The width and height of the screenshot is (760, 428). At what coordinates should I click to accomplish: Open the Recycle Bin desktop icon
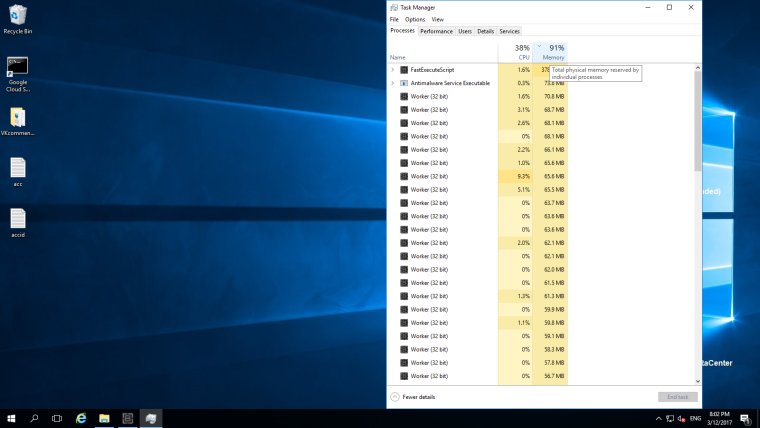coord(18,16)
